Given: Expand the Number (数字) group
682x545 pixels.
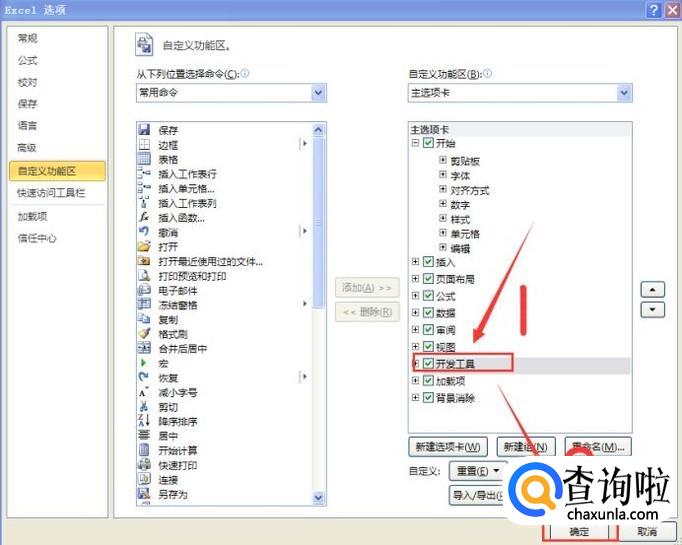Looking at the screenshot, I should pos(443,204).
